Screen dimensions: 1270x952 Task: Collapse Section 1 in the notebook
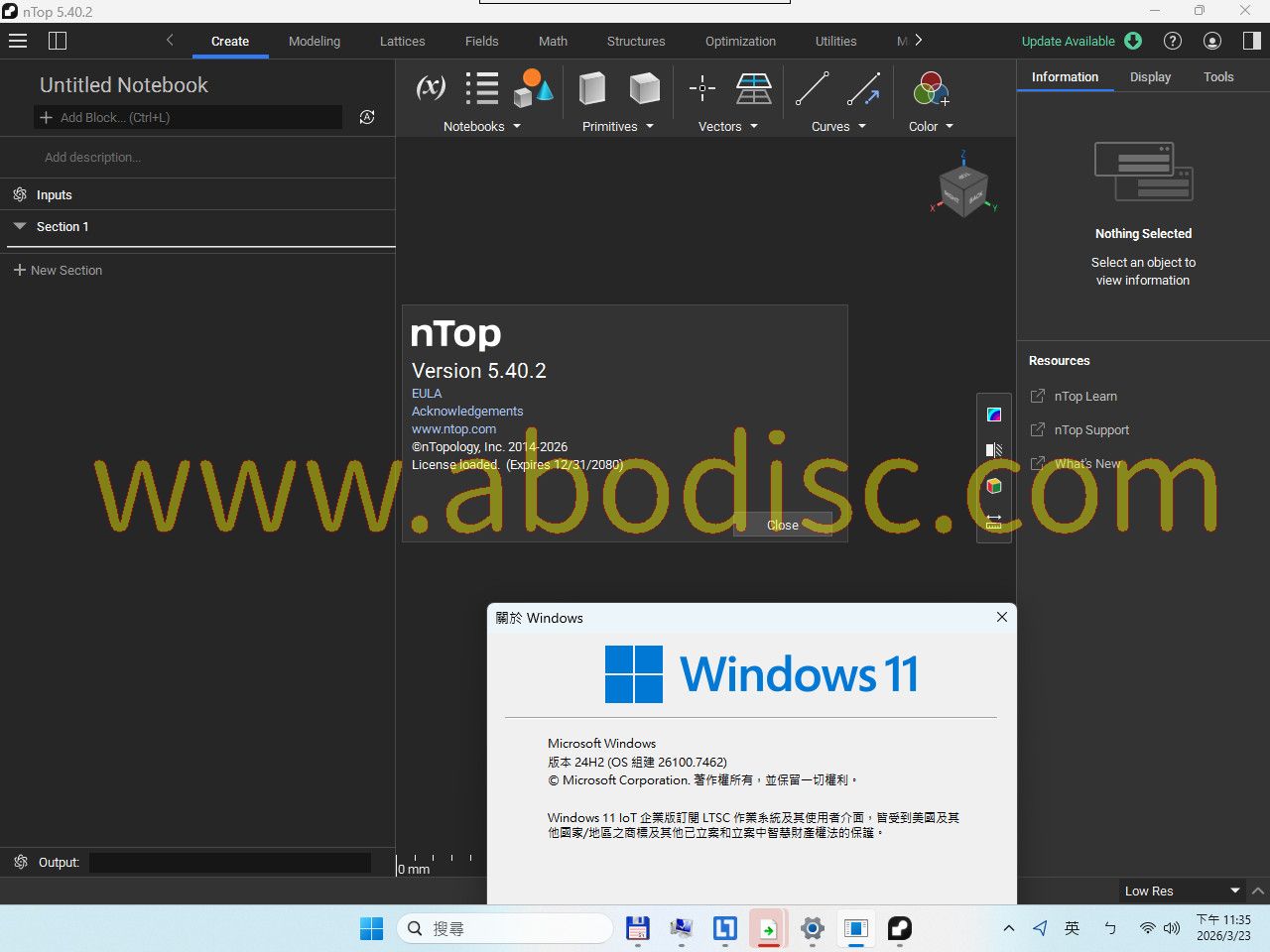tap(20, 227)
